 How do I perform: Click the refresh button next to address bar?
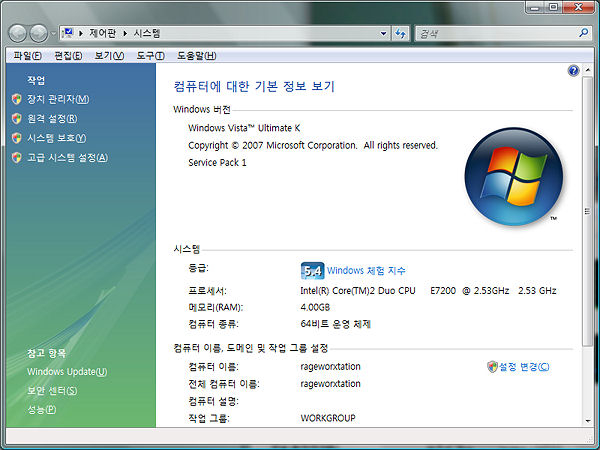click(401, 34)
